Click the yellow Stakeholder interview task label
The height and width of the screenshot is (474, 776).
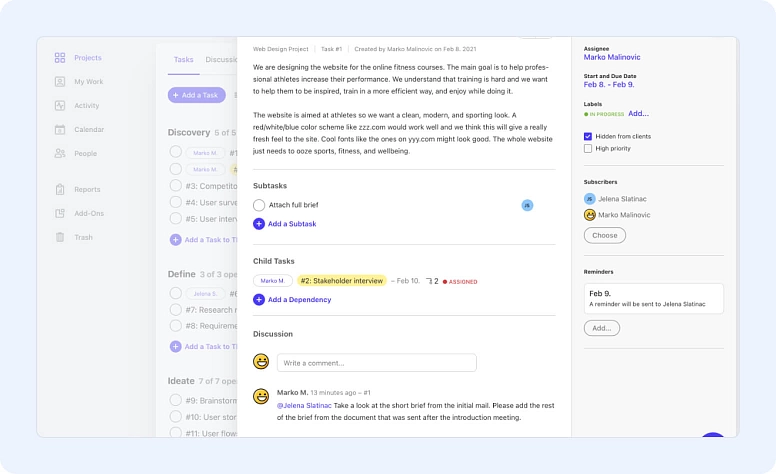point(341,281)
